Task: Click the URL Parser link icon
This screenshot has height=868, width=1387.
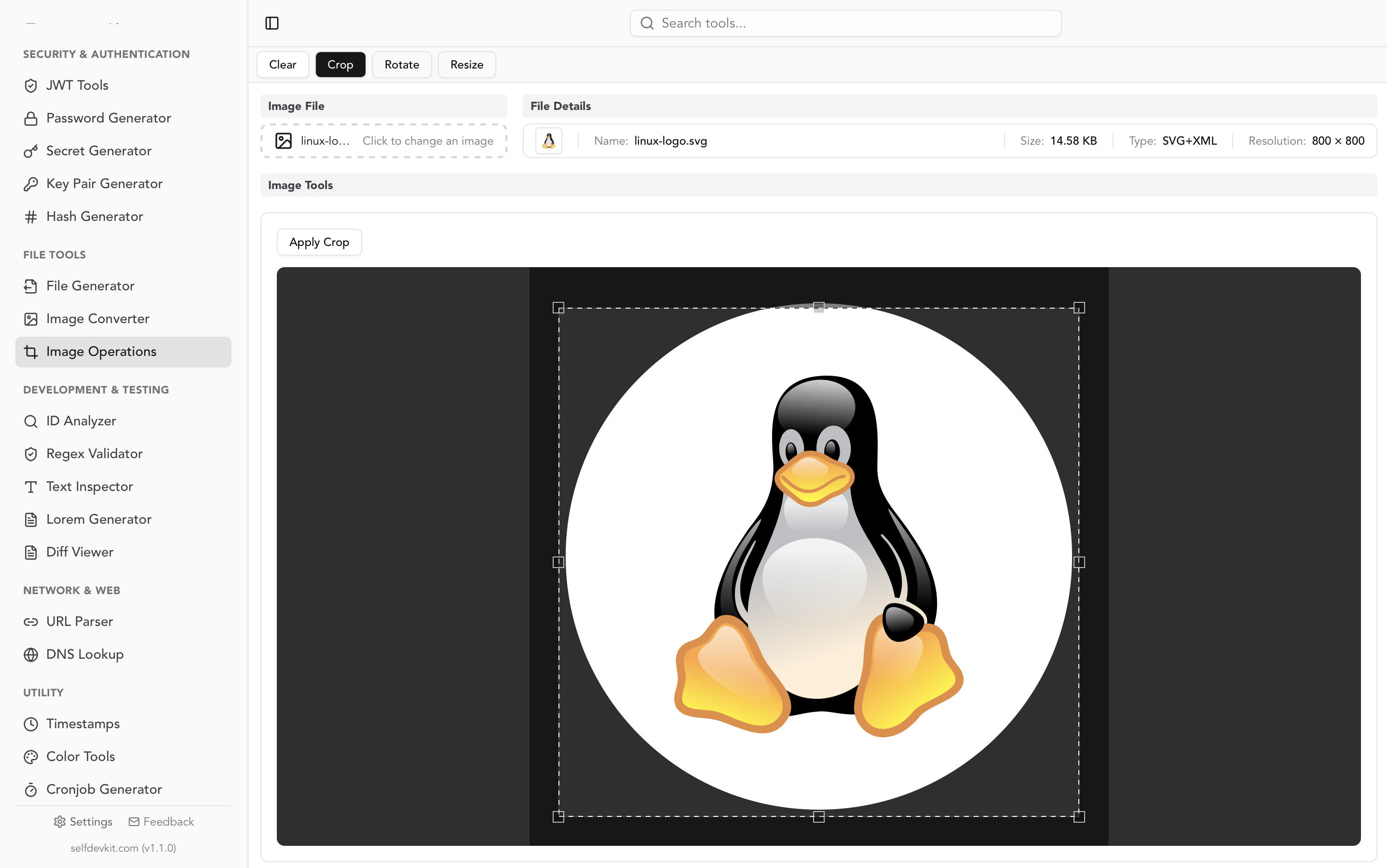Action: (x=31, y=622)
